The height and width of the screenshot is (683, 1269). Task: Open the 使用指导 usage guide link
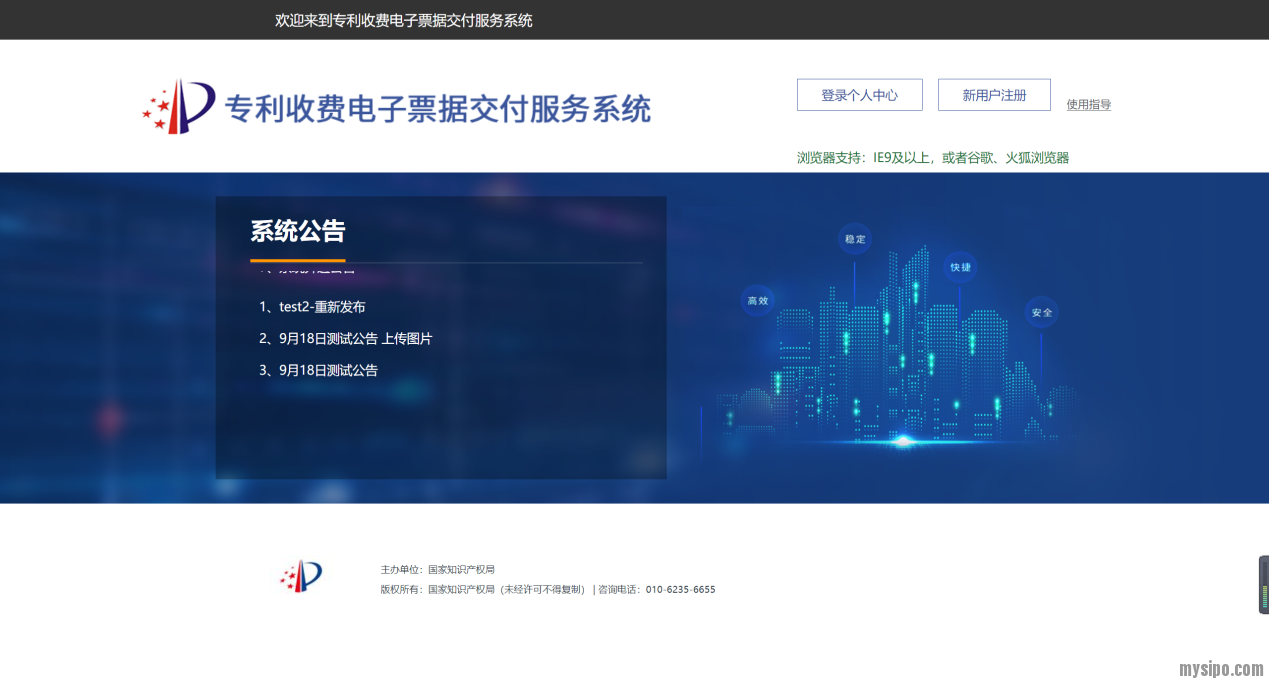point(1088,104)
